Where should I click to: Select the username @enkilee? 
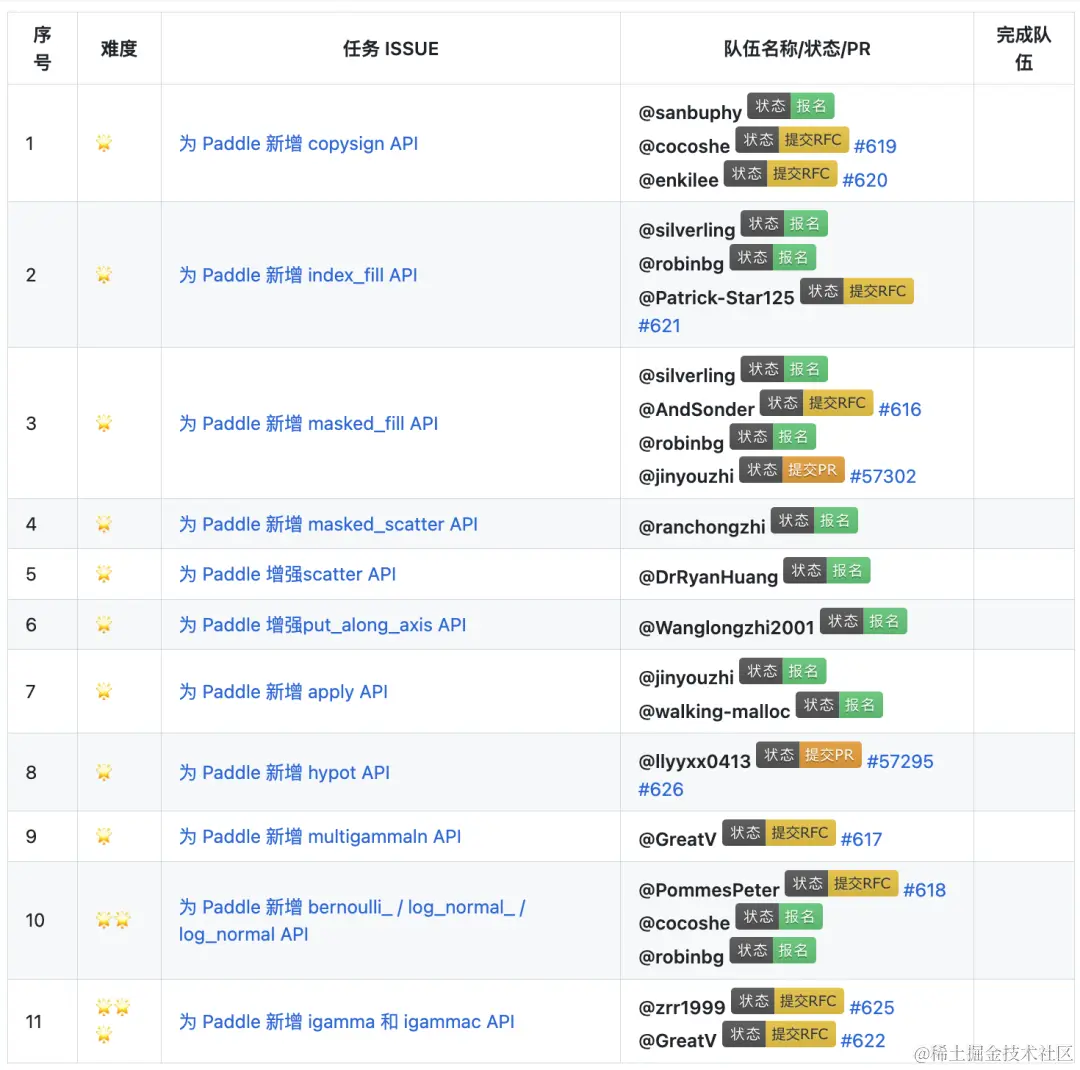tap(678, 180)
